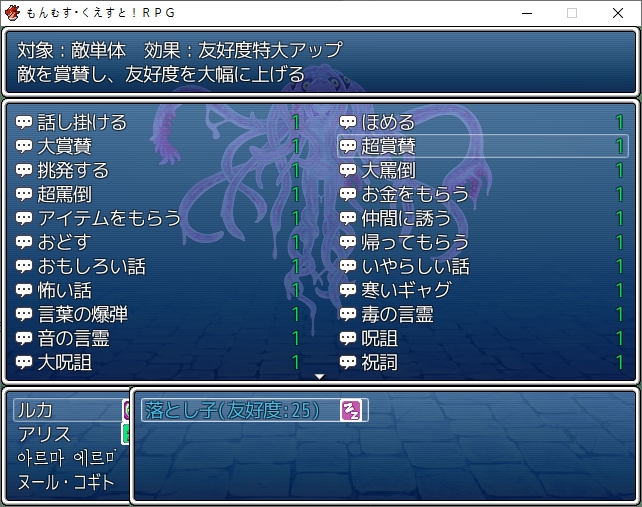Screen dimensions: 642x507
Task: Click the speech bubble icon beside 超罵倒
Action: coord(24,195)
